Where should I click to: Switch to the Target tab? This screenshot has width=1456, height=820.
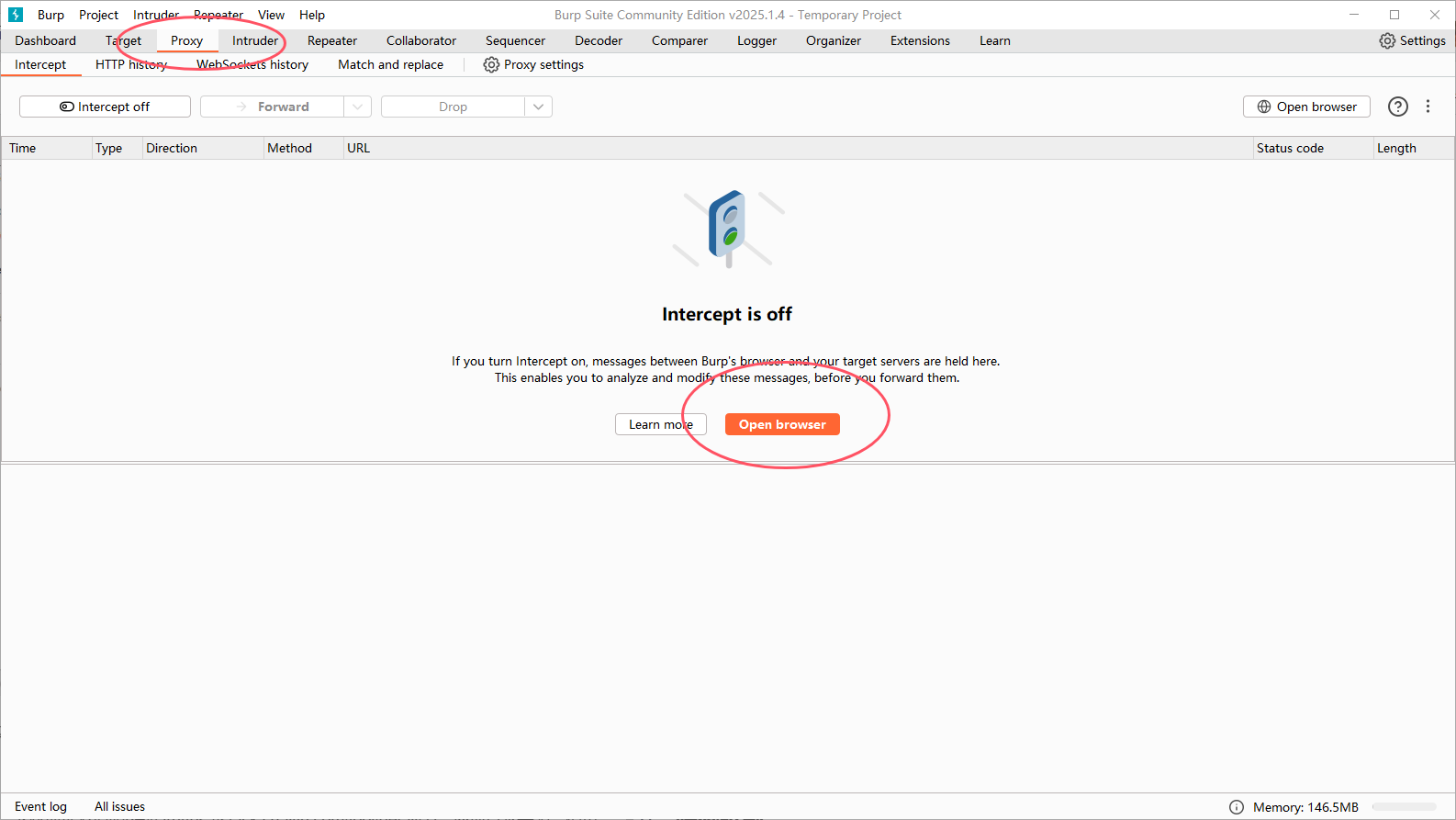[x=123, y=40]
